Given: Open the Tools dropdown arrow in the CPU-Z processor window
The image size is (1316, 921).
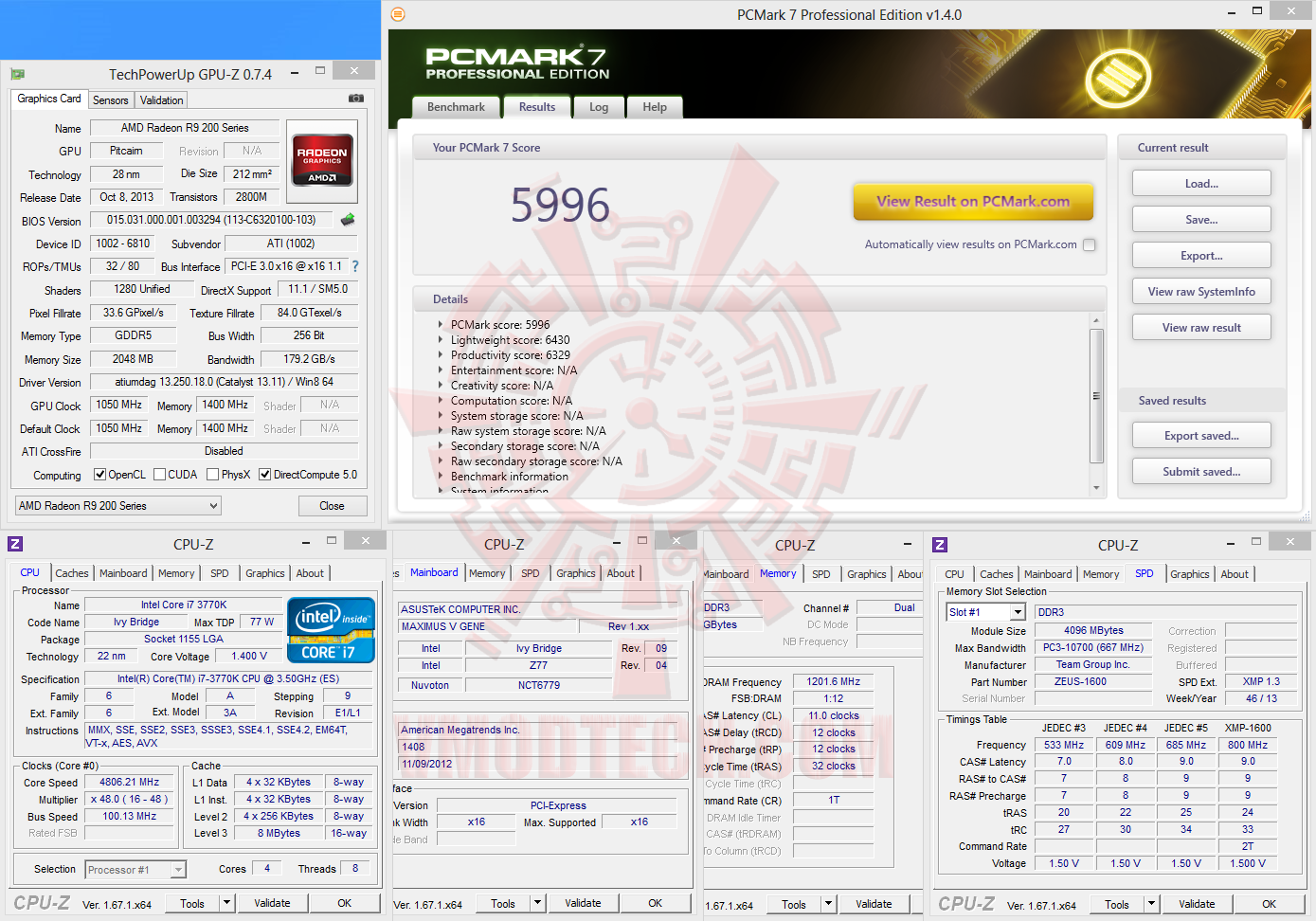Looking at the screenshot, I should click(x=226, y=903).
